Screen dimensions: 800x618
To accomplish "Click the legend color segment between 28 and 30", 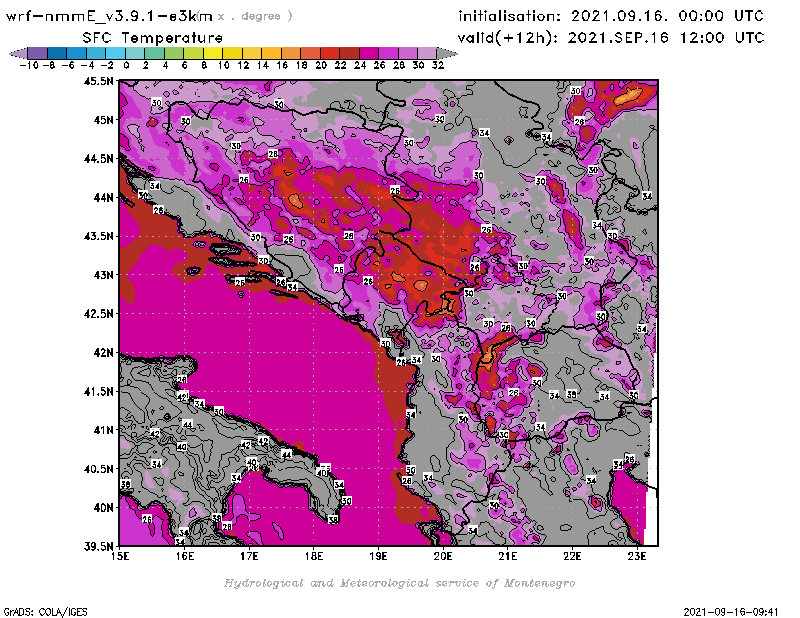I will (x=408, y=53).
